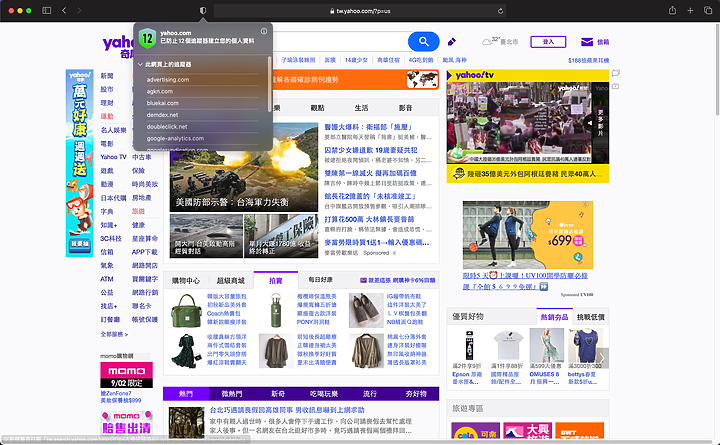Click the momo 9/02限定 ad banner
Screen dimensions: 720x445
126,375
